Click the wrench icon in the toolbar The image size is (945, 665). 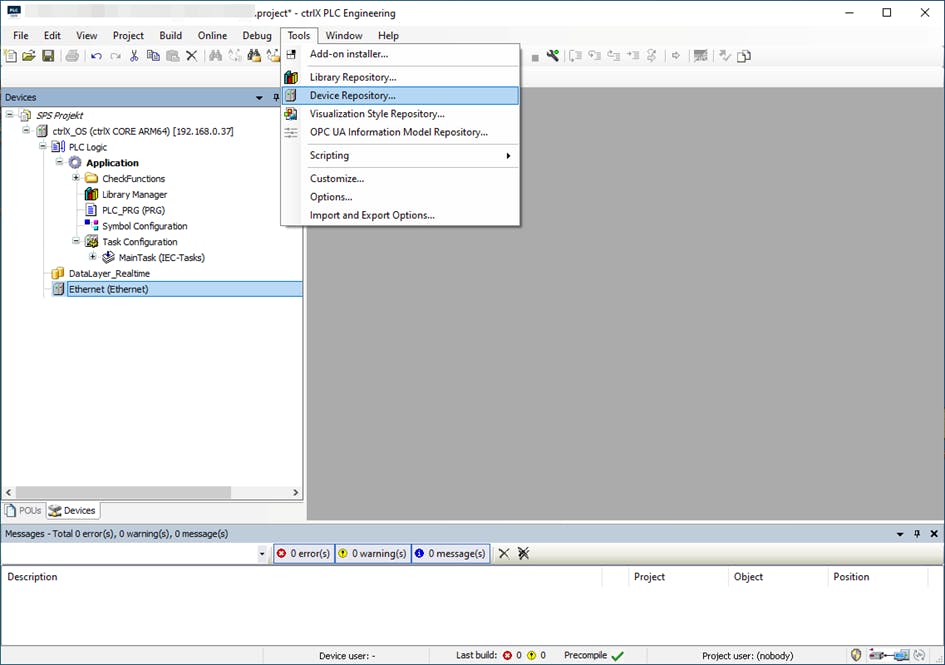pyautogui.click(x=552, y=56)
